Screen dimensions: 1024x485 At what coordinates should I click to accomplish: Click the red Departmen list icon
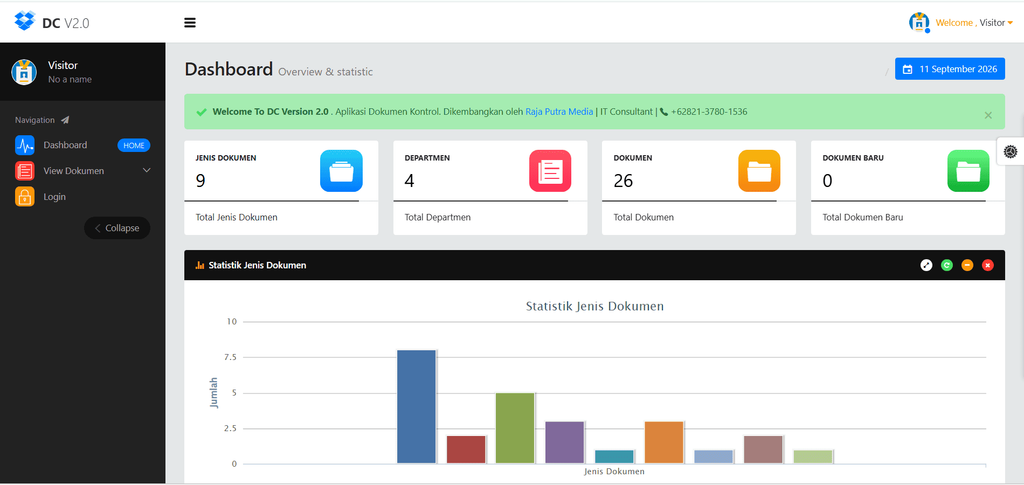pyautogui.click(x=550, y=171)
